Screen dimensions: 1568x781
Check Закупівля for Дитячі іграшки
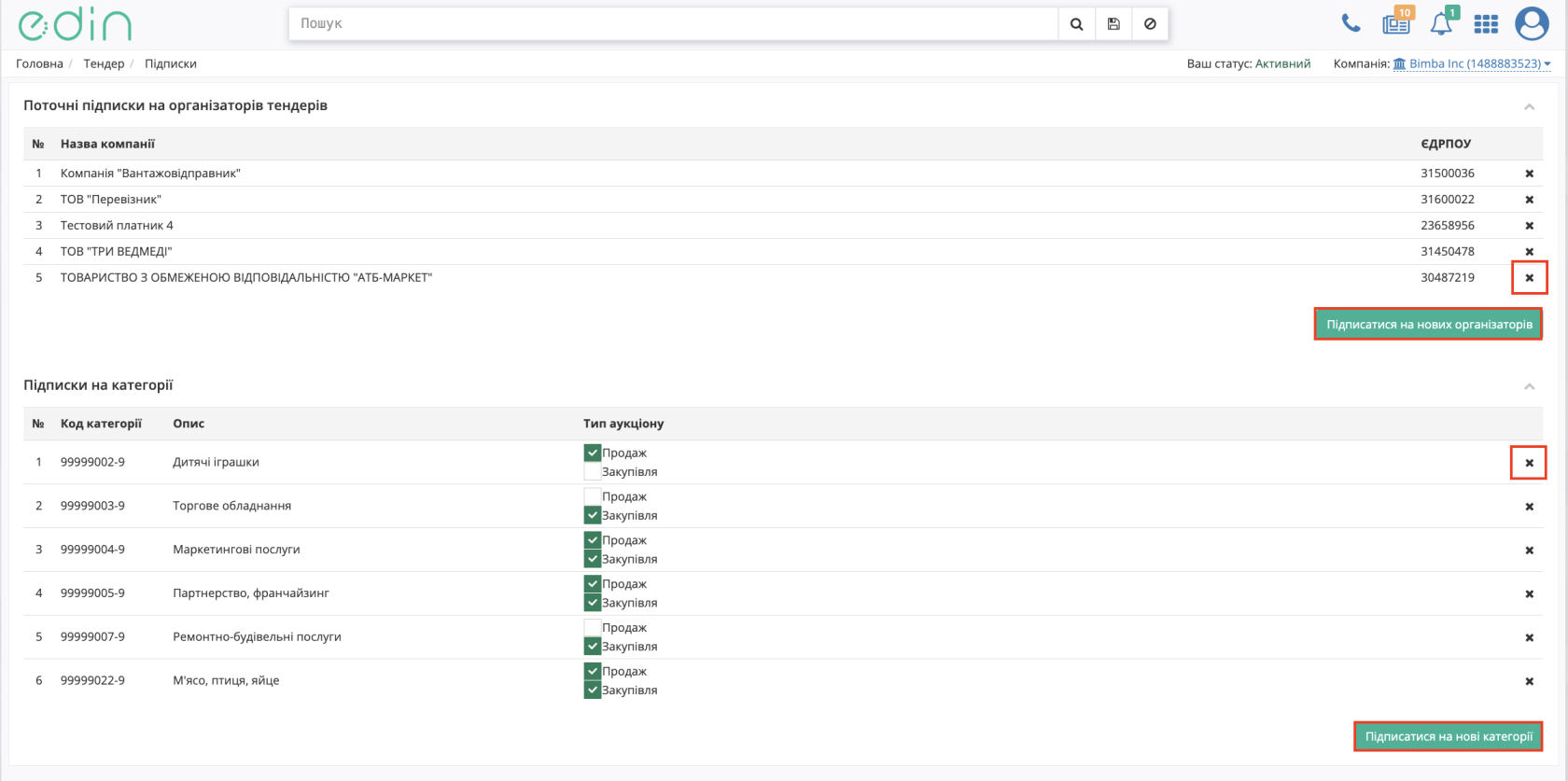point(592,471)
